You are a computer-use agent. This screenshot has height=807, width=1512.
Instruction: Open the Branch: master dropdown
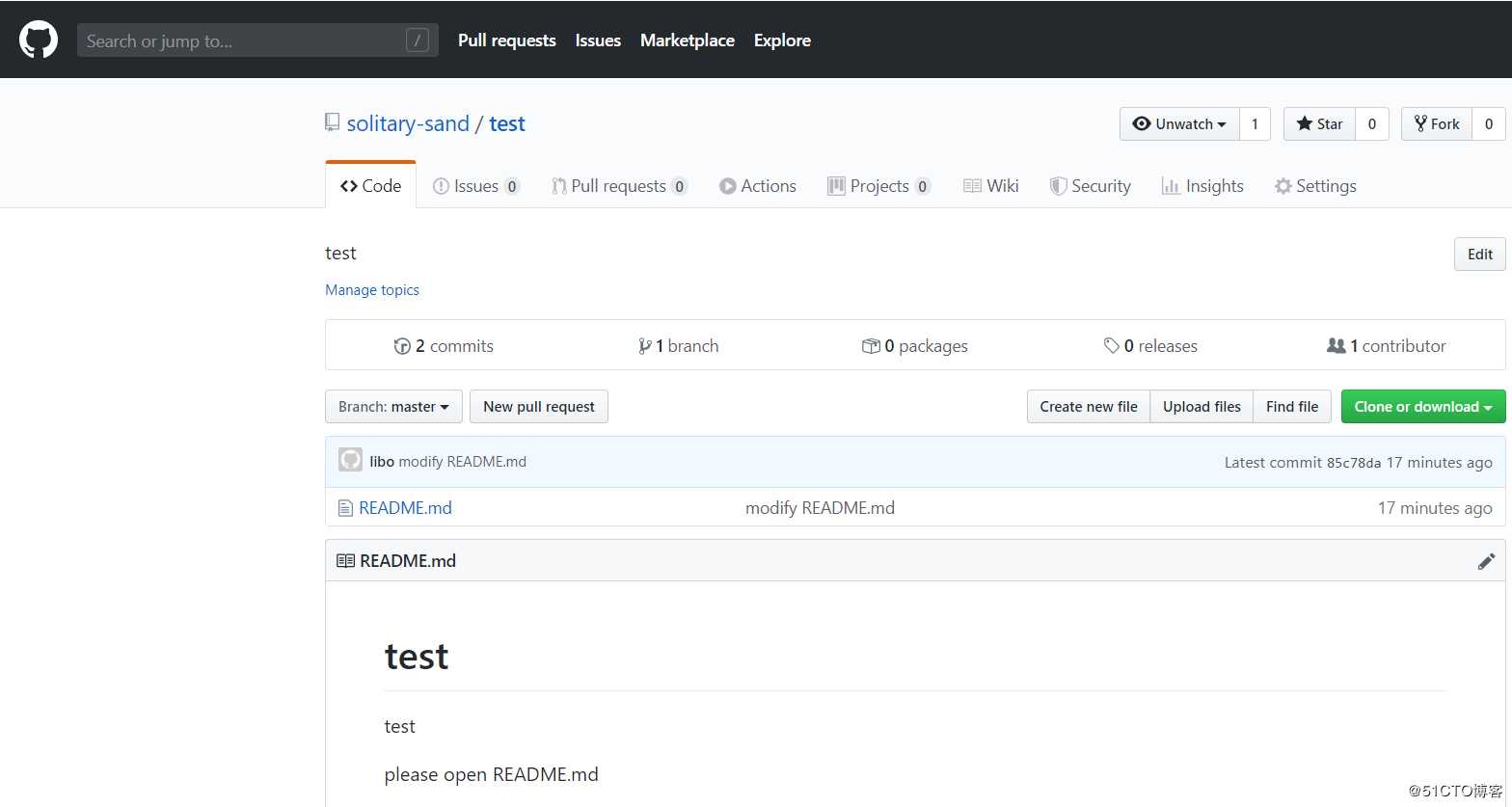[393, 406]
